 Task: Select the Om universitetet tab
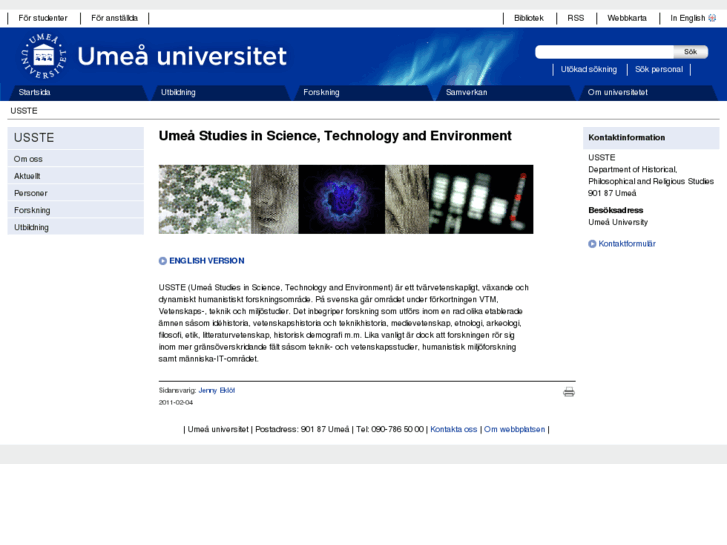point(647,92)
